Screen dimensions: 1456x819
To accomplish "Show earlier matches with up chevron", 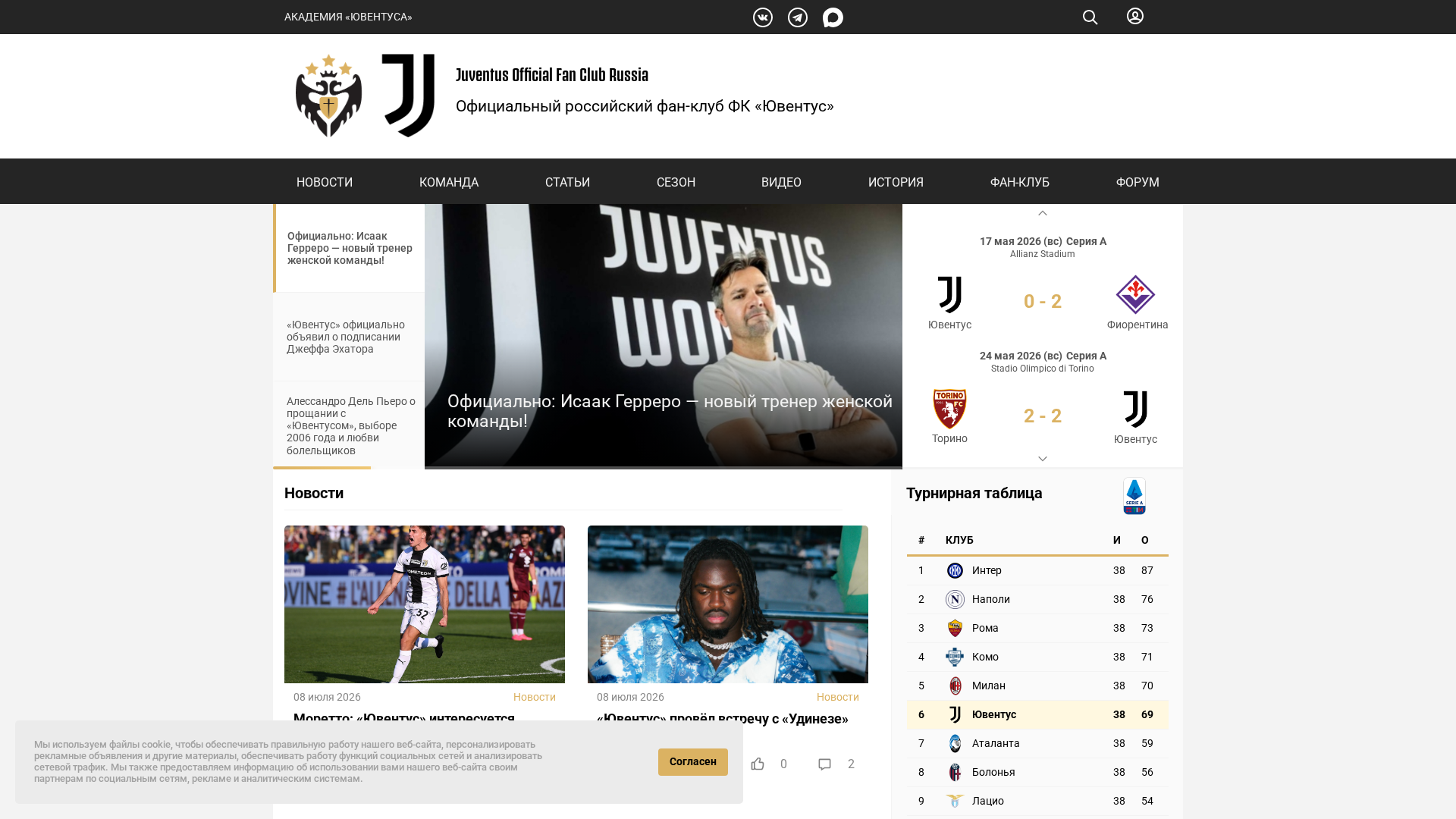I will tap(1043, 213).
